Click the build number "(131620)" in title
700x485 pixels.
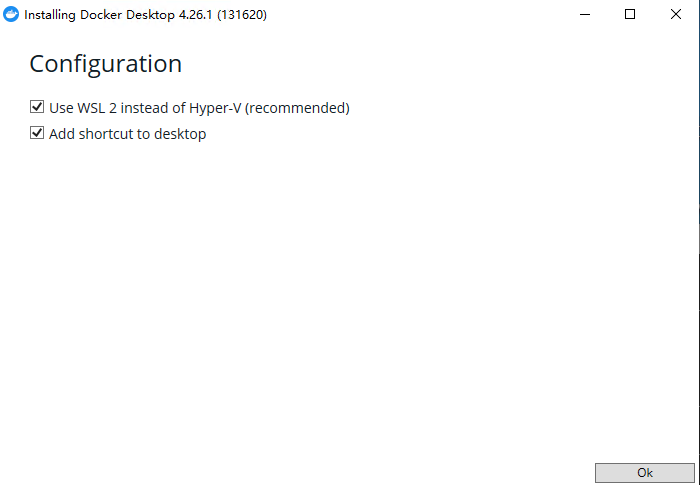click(x=242, y=15)
